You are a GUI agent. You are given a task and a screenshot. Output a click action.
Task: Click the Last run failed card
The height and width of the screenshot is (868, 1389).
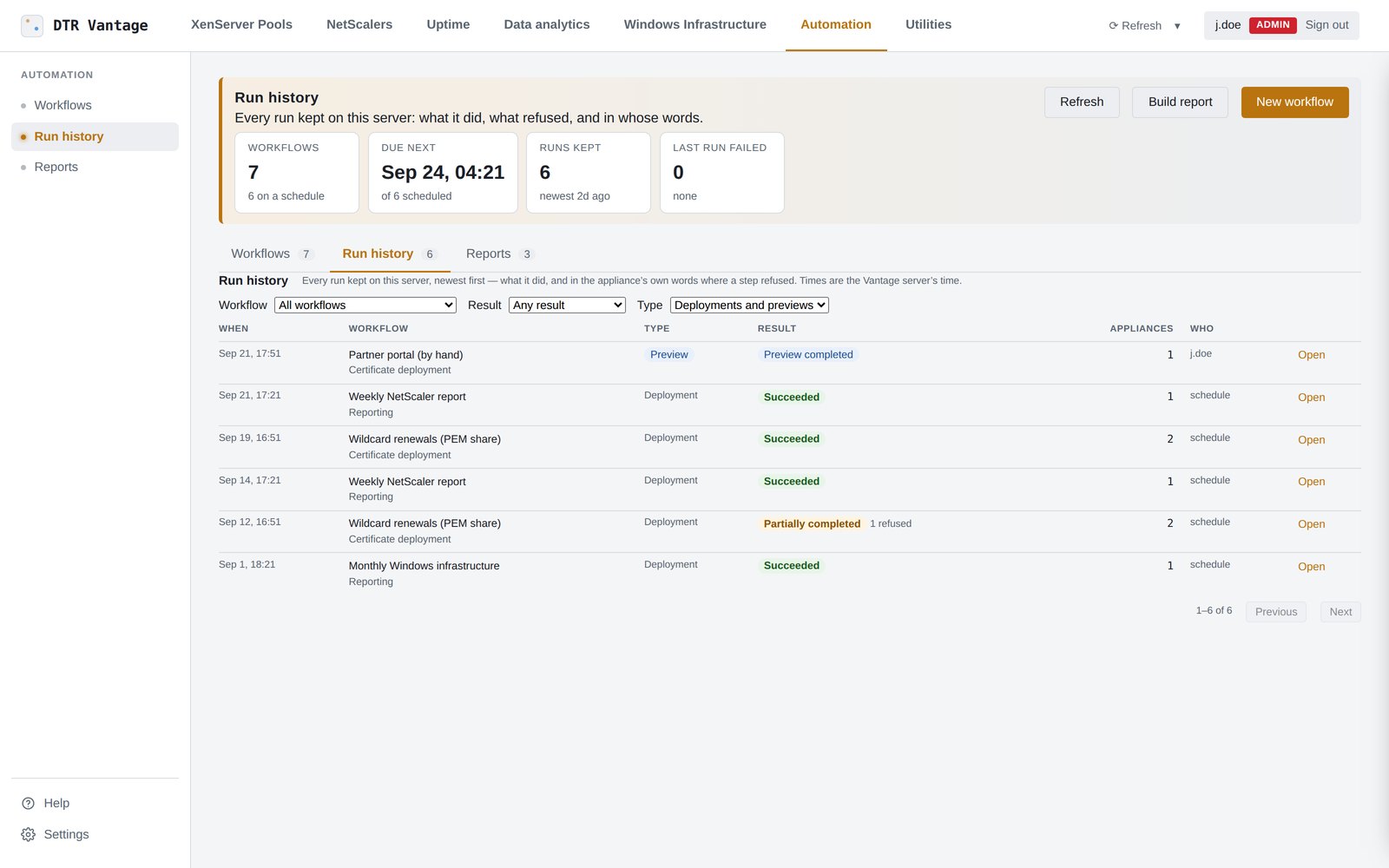(722, 173)
